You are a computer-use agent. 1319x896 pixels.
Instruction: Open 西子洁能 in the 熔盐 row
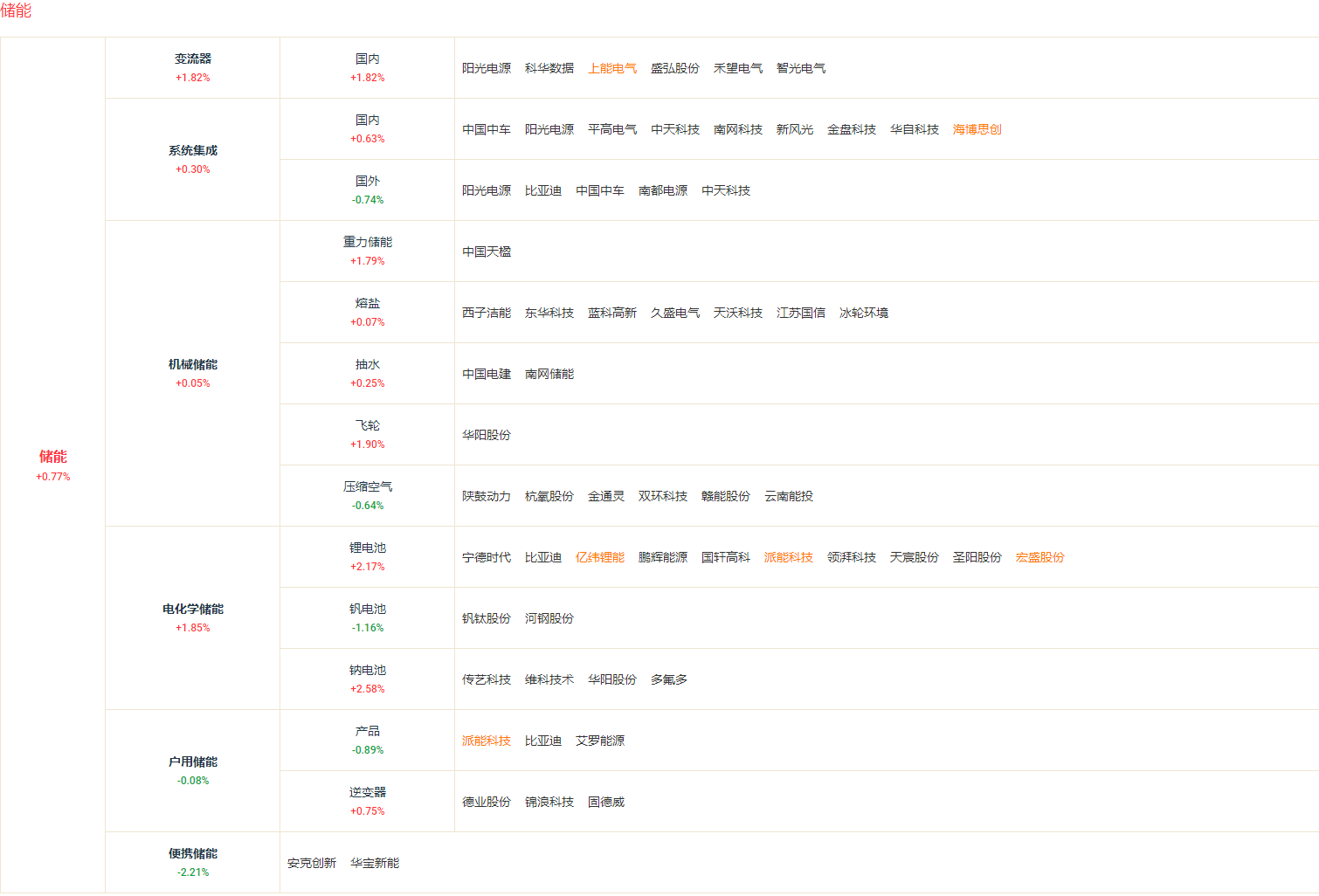487,313
